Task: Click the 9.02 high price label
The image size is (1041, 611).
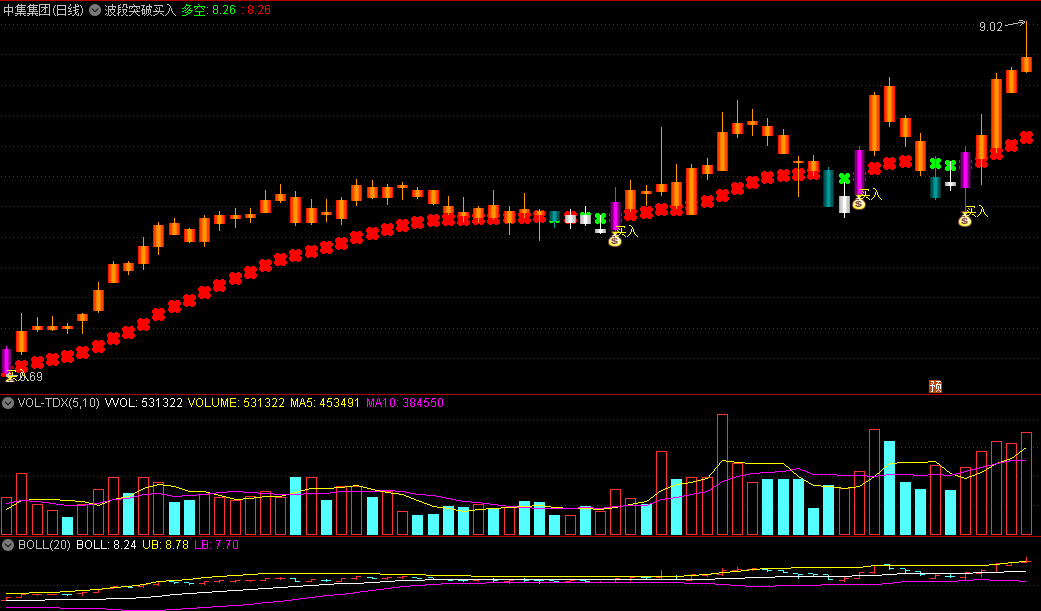Action: click(991, 27)
